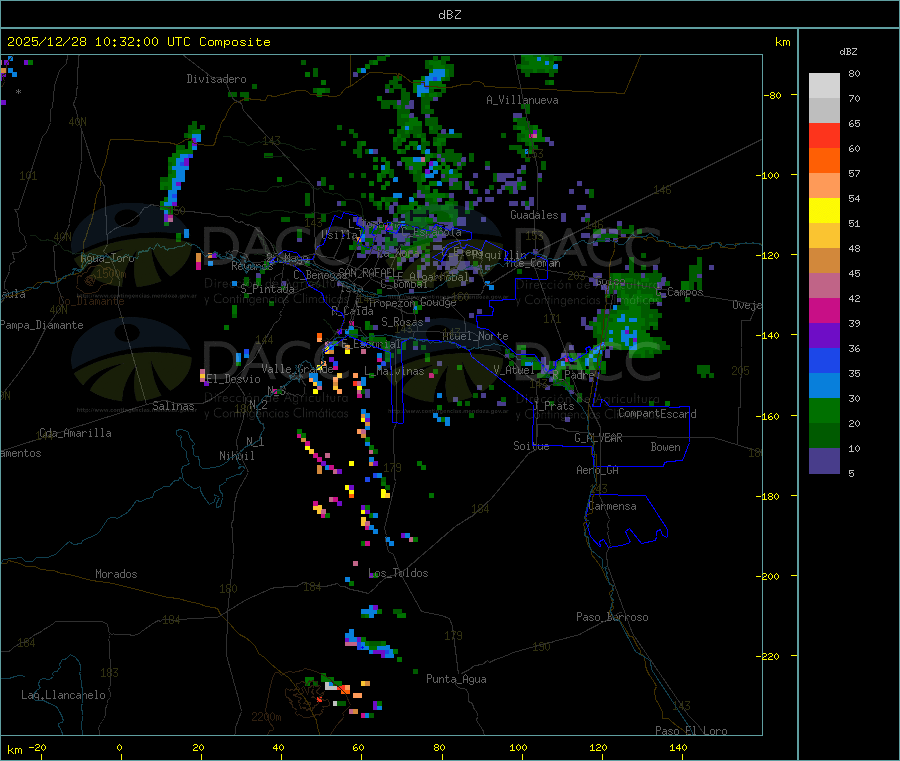This screenshot has height=761, width=900.
Task: Select the red 60-65 dBZ legend band
Action: (x=824, y=135)
